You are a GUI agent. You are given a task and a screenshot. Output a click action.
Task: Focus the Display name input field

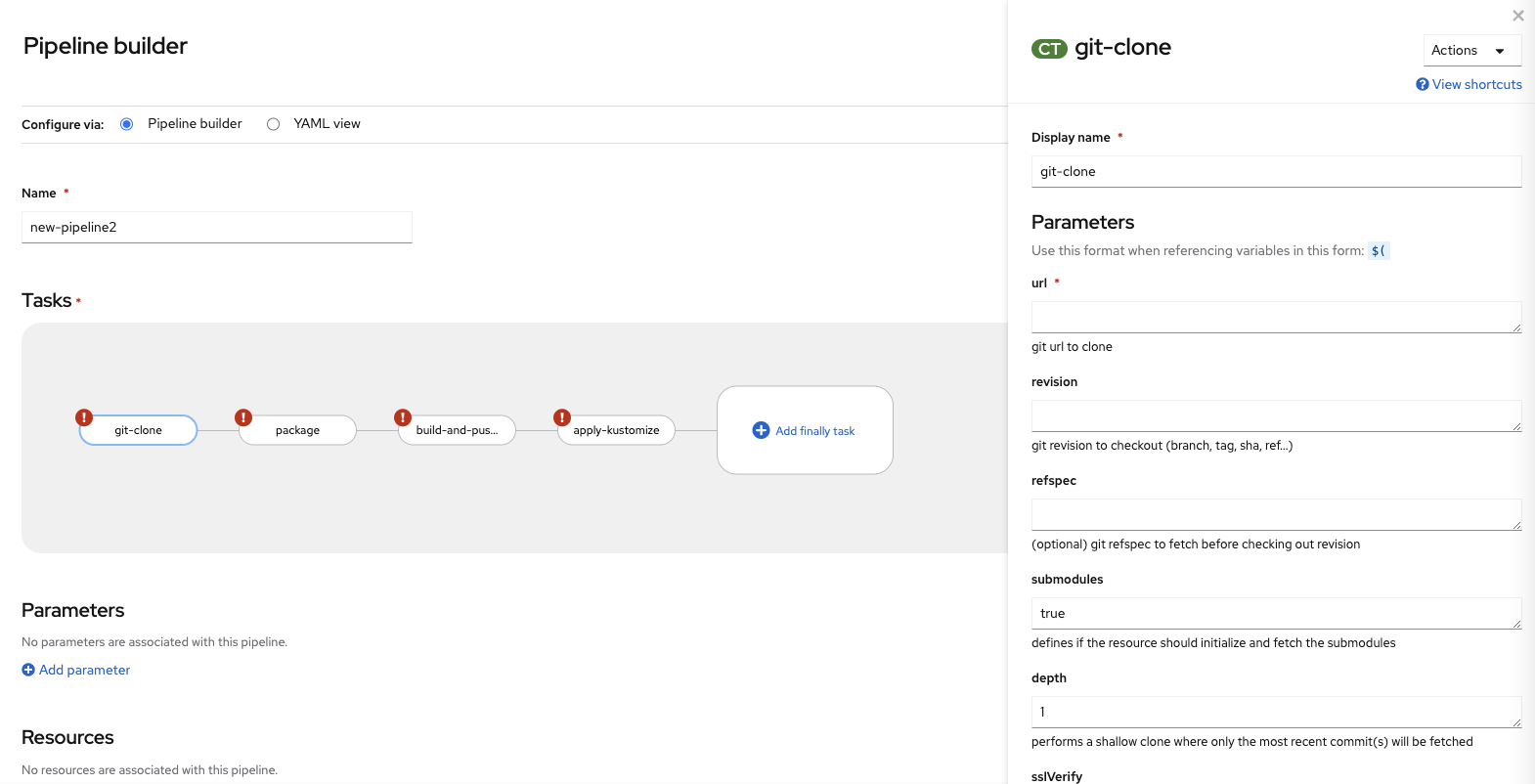pyautogui.click(x=1277, y=171)
